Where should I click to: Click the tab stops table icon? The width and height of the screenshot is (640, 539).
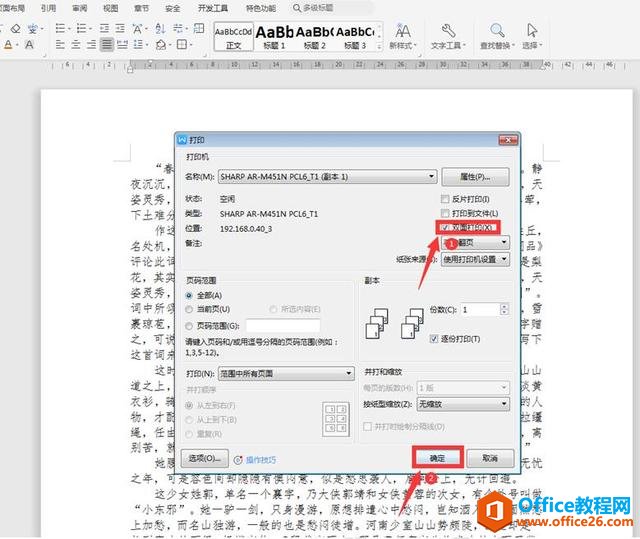pyautogui.click(x=199, y=28)
